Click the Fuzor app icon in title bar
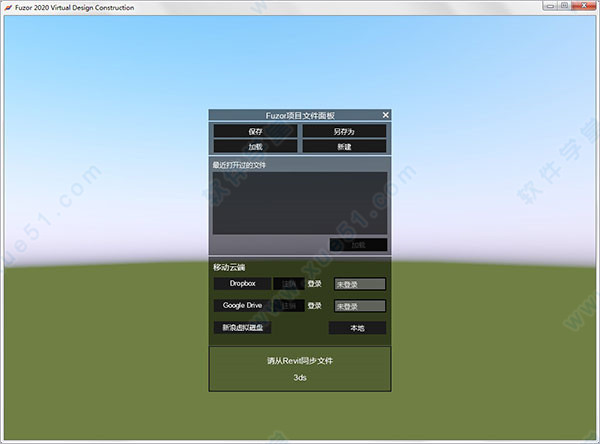 (8, 7)
